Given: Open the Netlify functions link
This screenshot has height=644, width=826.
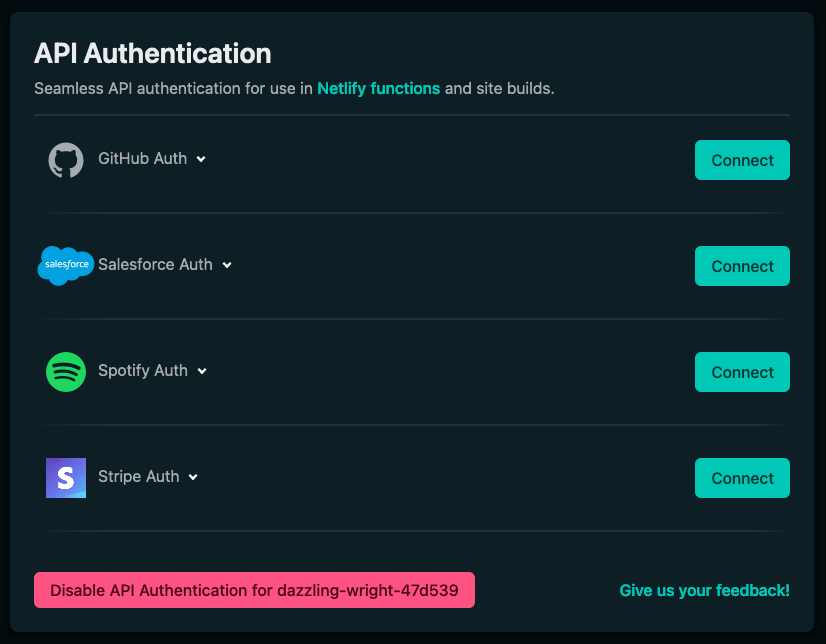Looking at the screenshot, I should (x=378, y=88).
